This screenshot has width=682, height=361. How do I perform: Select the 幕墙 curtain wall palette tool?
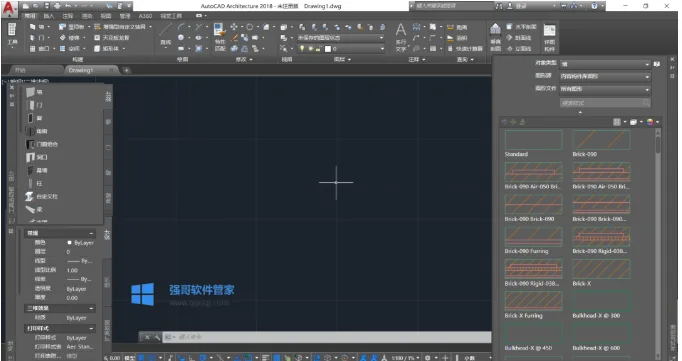[x=36, y=170]
